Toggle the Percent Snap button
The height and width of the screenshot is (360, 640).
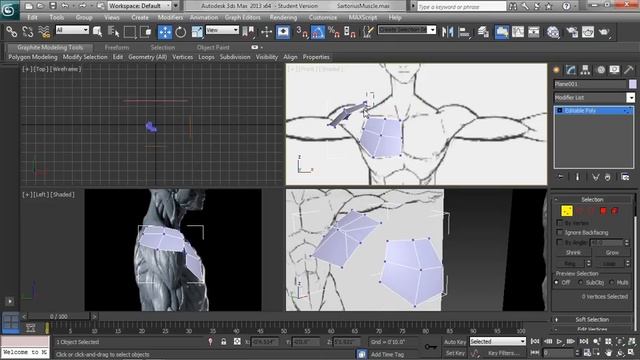[334, 32]
